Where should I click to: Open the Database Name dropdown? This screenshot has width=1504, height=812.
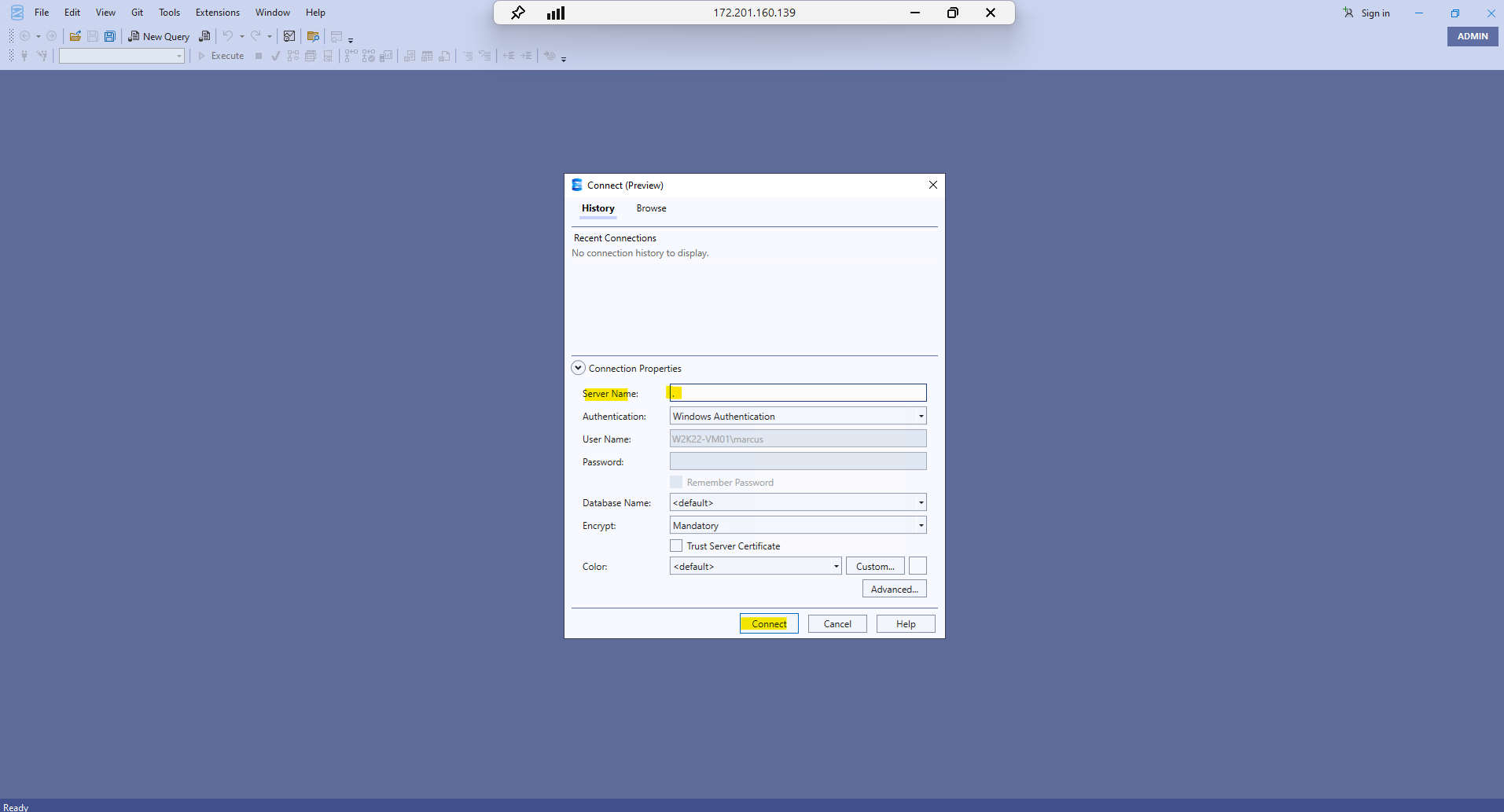coord(919,502)
